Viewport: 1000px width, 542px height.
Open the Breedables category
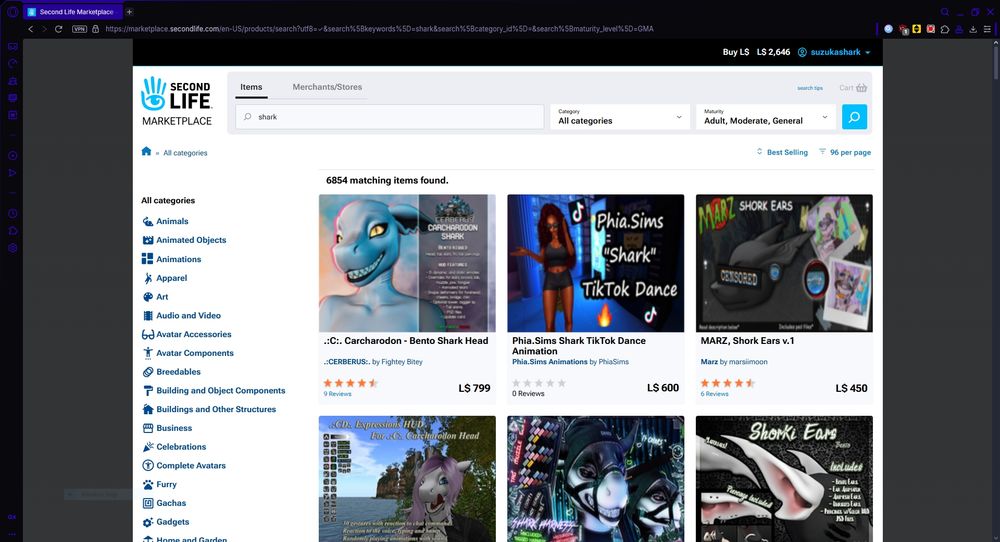pyautogui.click(x=179, y=372)
